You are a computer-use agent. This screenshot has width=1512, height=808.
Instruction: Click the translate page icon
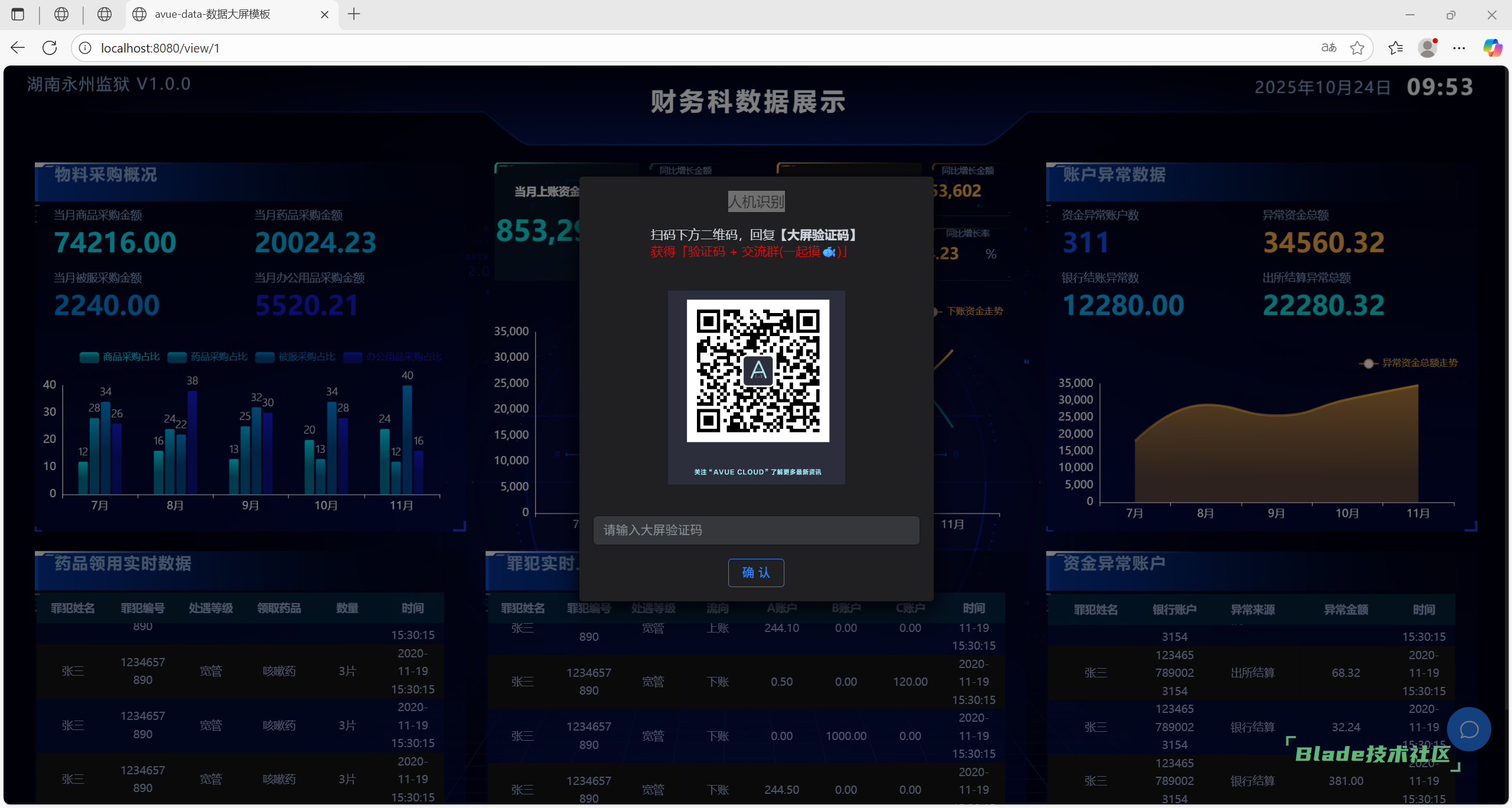click(x=1329, y=48)
